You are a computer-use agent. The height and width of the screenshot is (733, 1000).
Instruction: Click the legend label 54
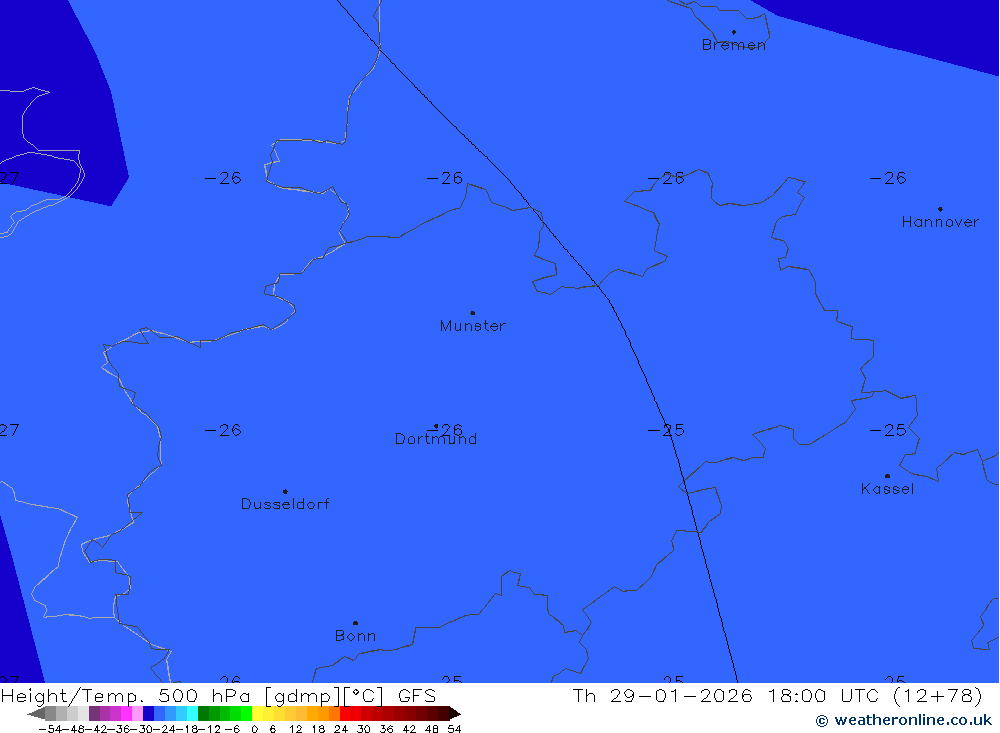pyautogui.click(x=454, y=729)
